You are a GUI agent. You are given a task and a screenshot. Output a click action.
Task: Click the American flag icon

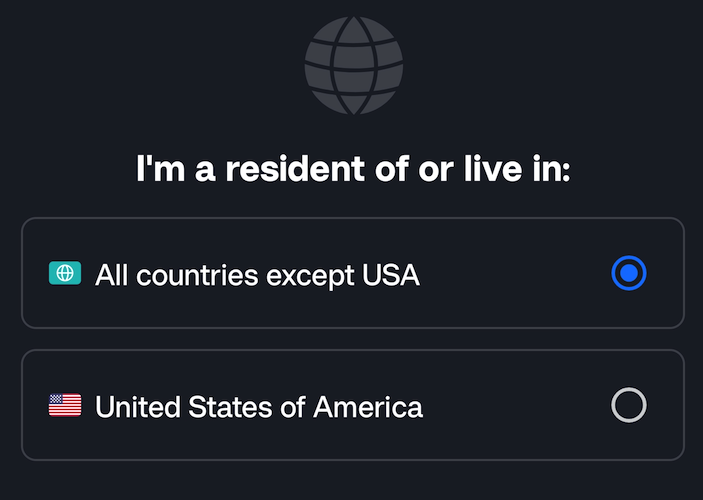(65, 405)
